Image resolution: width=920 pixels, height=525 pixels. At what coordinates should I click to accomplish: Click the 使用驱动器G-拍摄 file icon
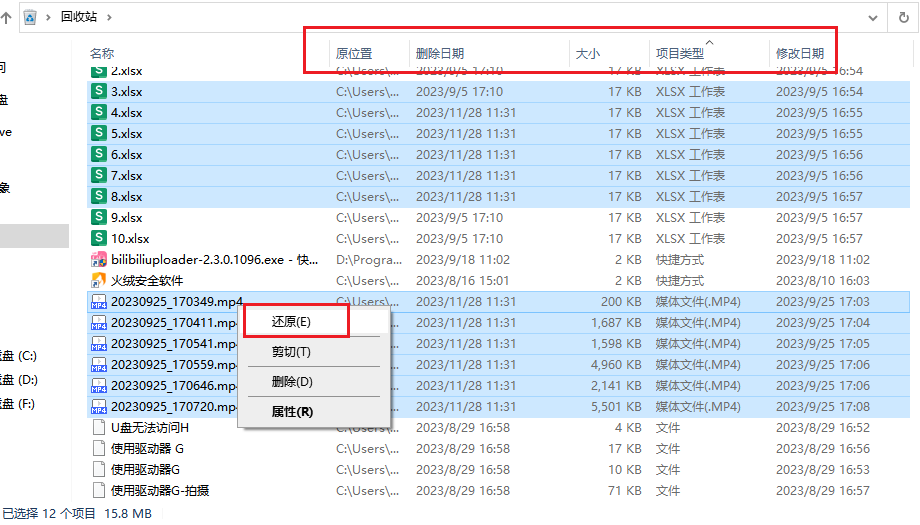tap(99, 490)
